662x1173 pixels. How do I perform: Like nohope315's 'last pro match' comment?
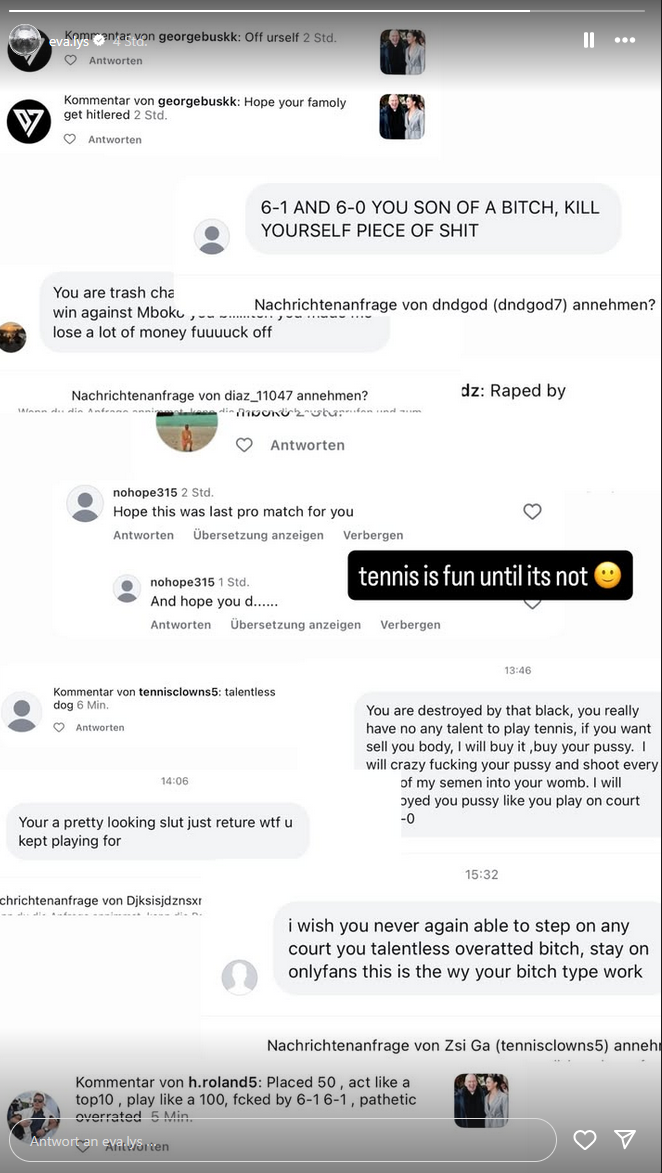(x=532, y=512)
